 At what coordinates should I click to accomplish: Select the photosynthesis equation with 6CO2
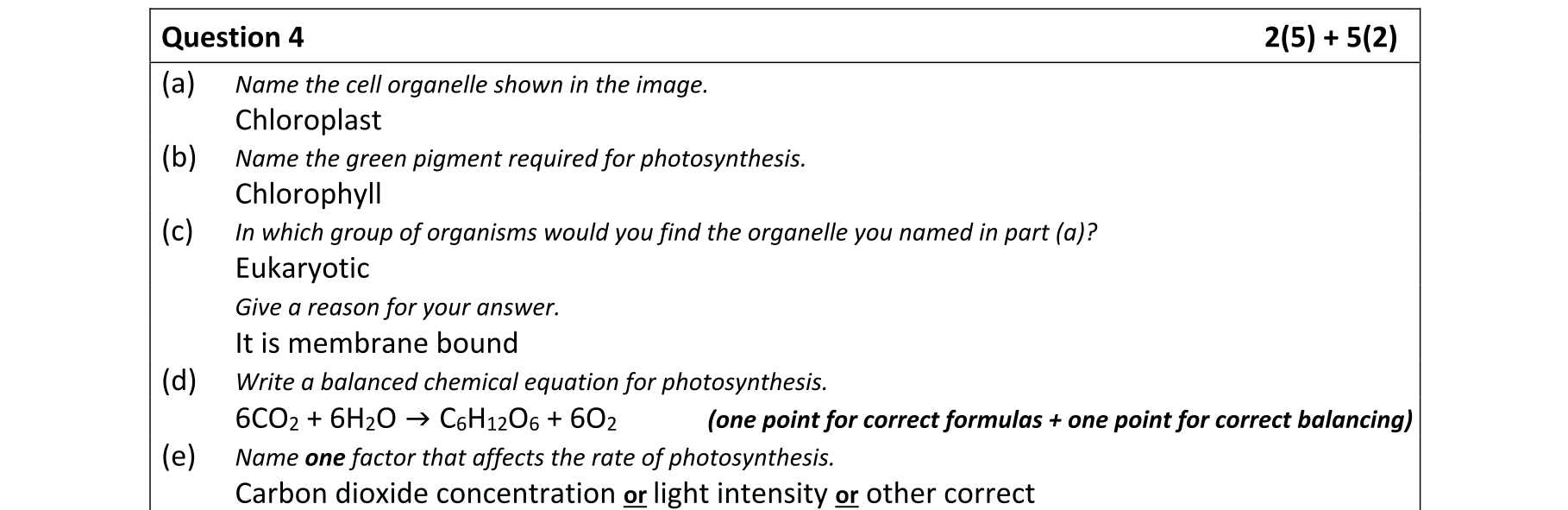[426, 419]
